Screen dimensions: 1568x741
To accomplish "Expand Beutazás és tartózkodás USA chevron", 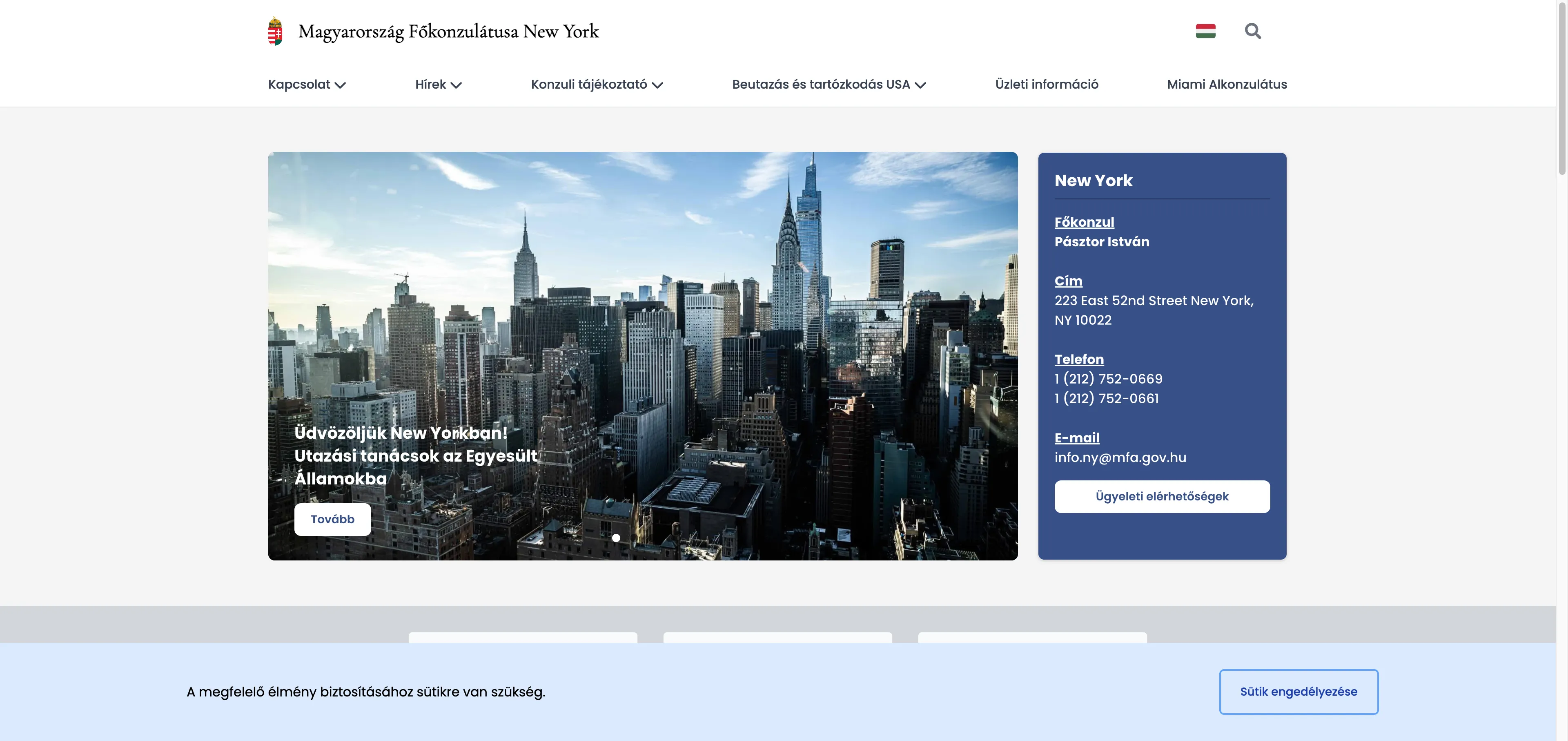I will coord(920,85).
